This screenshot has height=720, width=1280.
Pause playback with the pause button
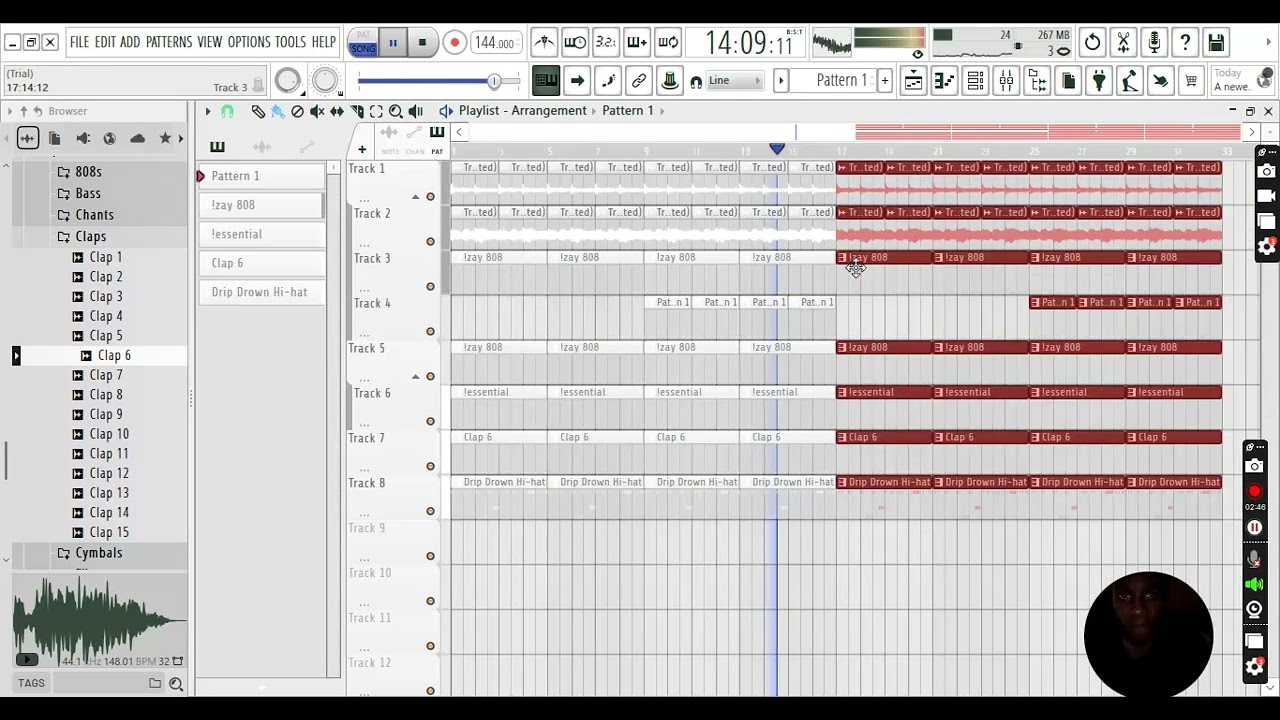(x=393, y=43)
